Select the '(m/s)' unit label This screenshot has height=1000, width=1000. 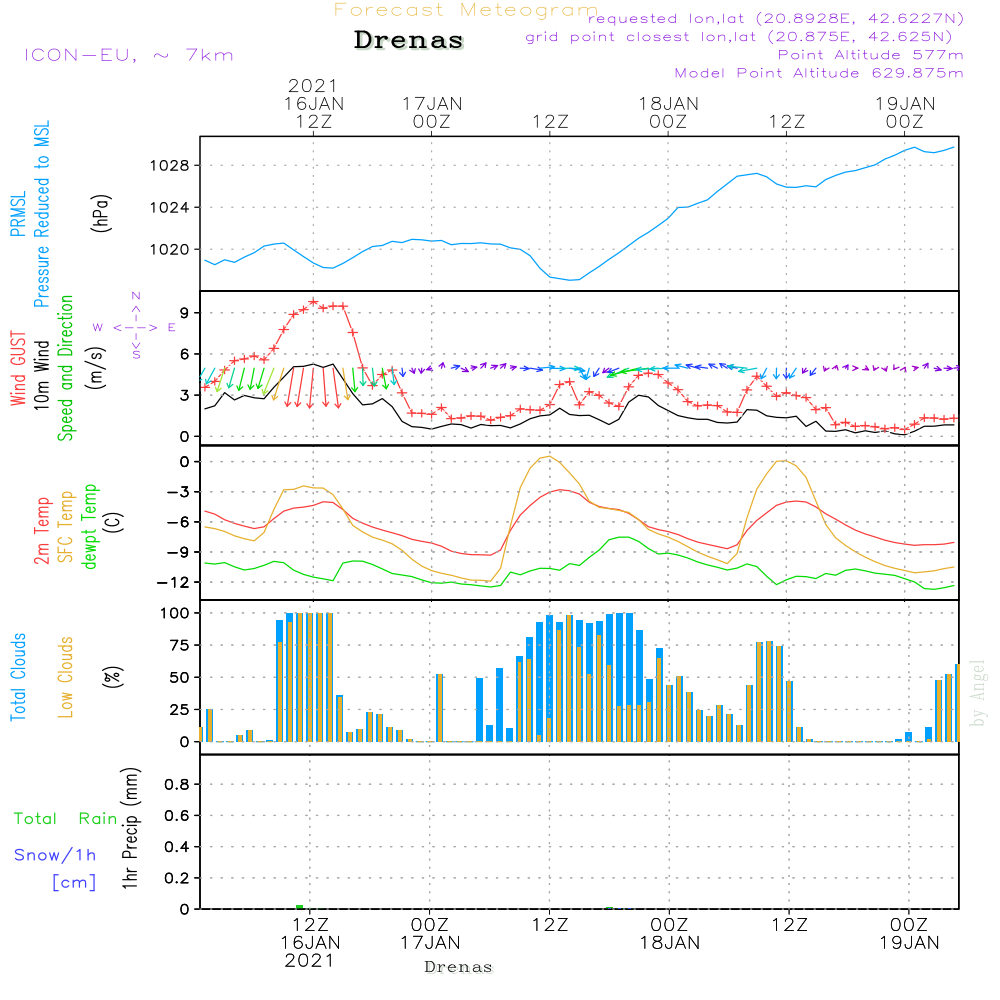[x=97, y=369]
